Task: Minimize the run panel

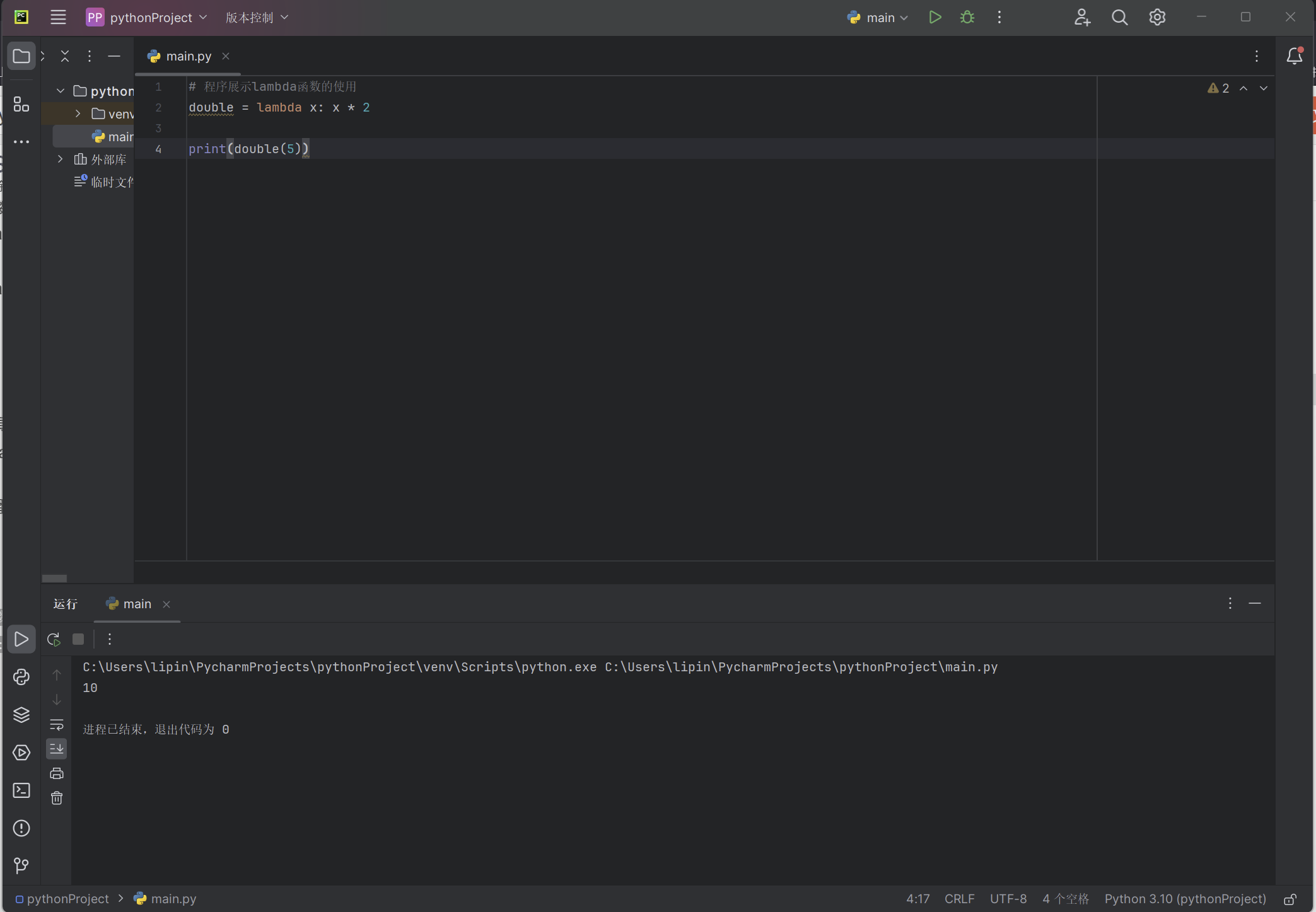Action: (1255, 604)
